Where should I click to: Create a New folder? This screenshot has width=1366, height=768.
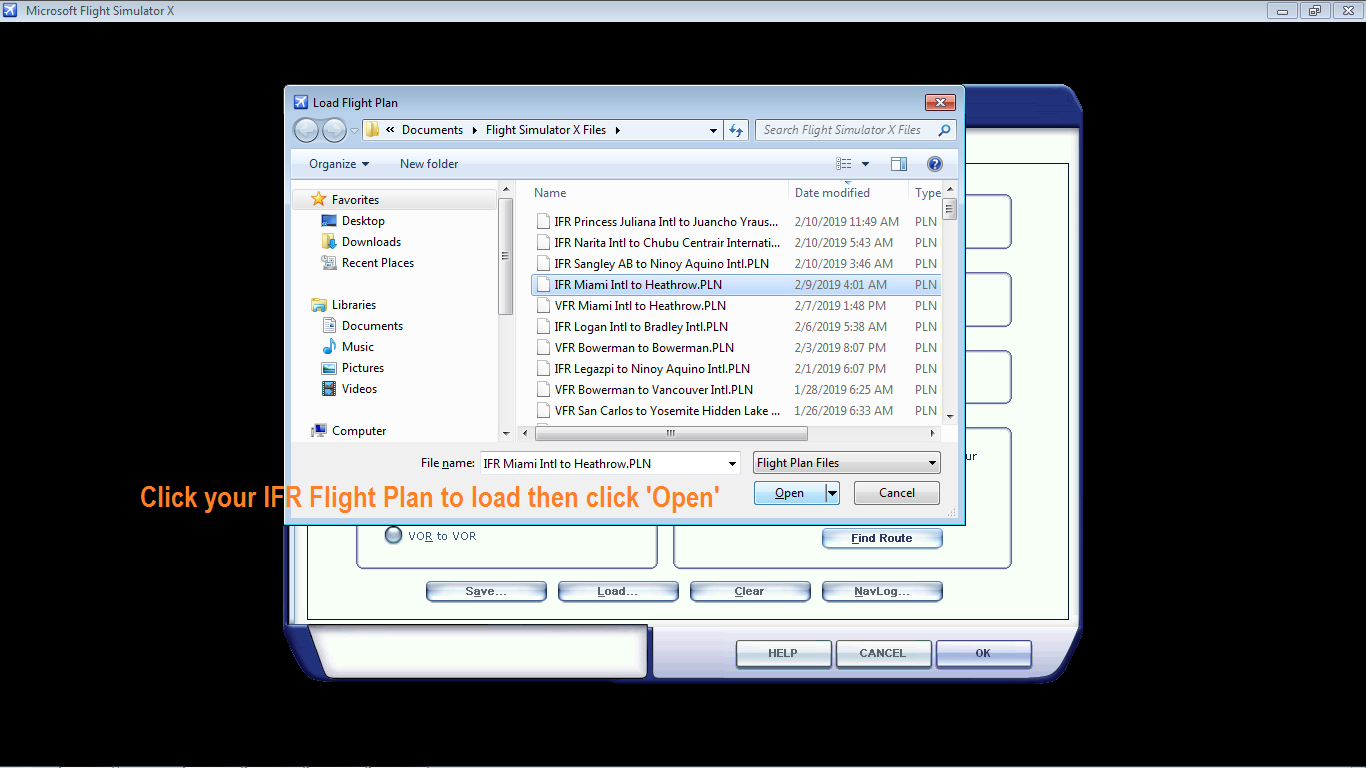coord(429,164)
